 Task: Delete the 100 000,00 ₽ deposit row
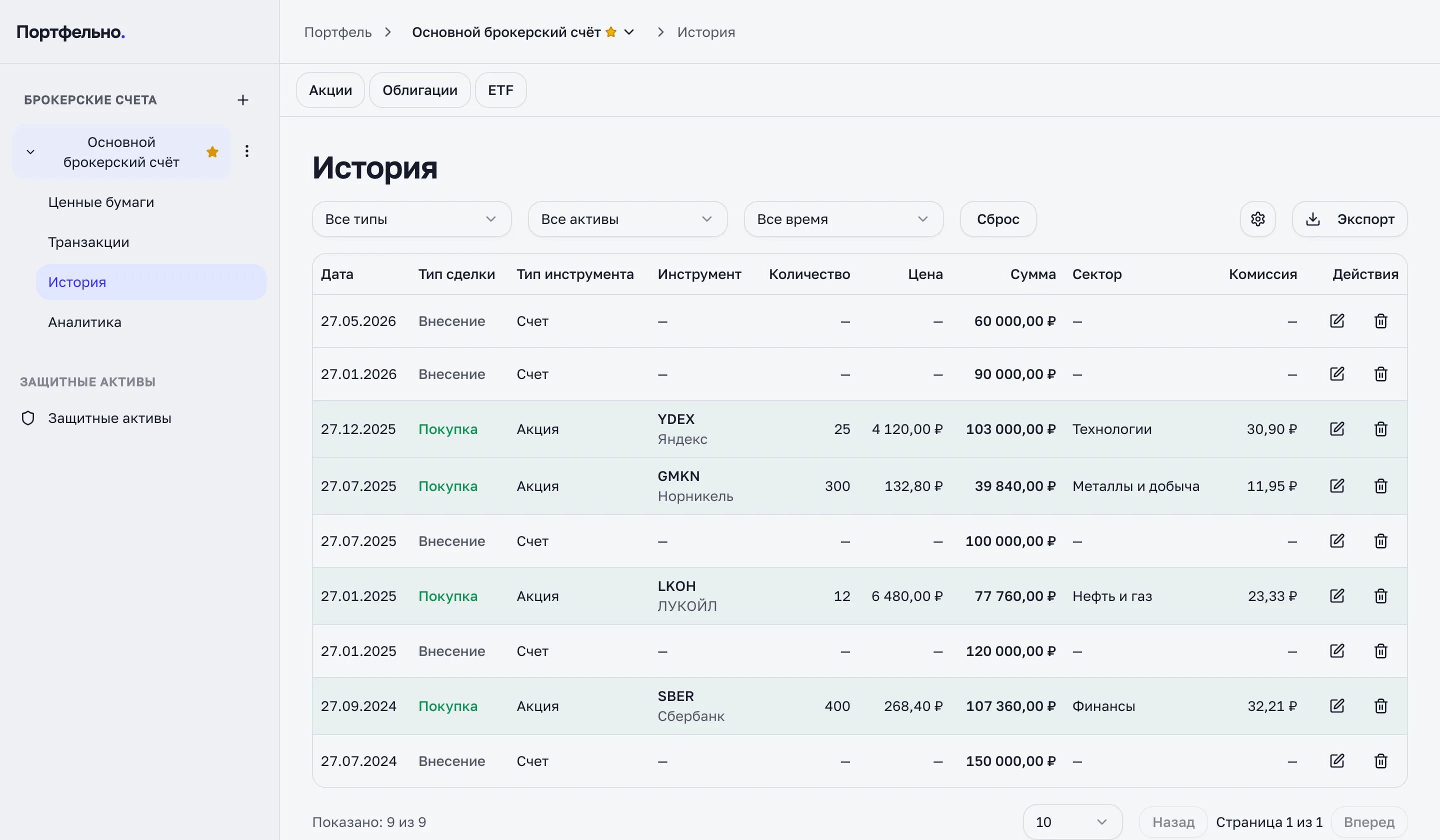pos(1380,540)
